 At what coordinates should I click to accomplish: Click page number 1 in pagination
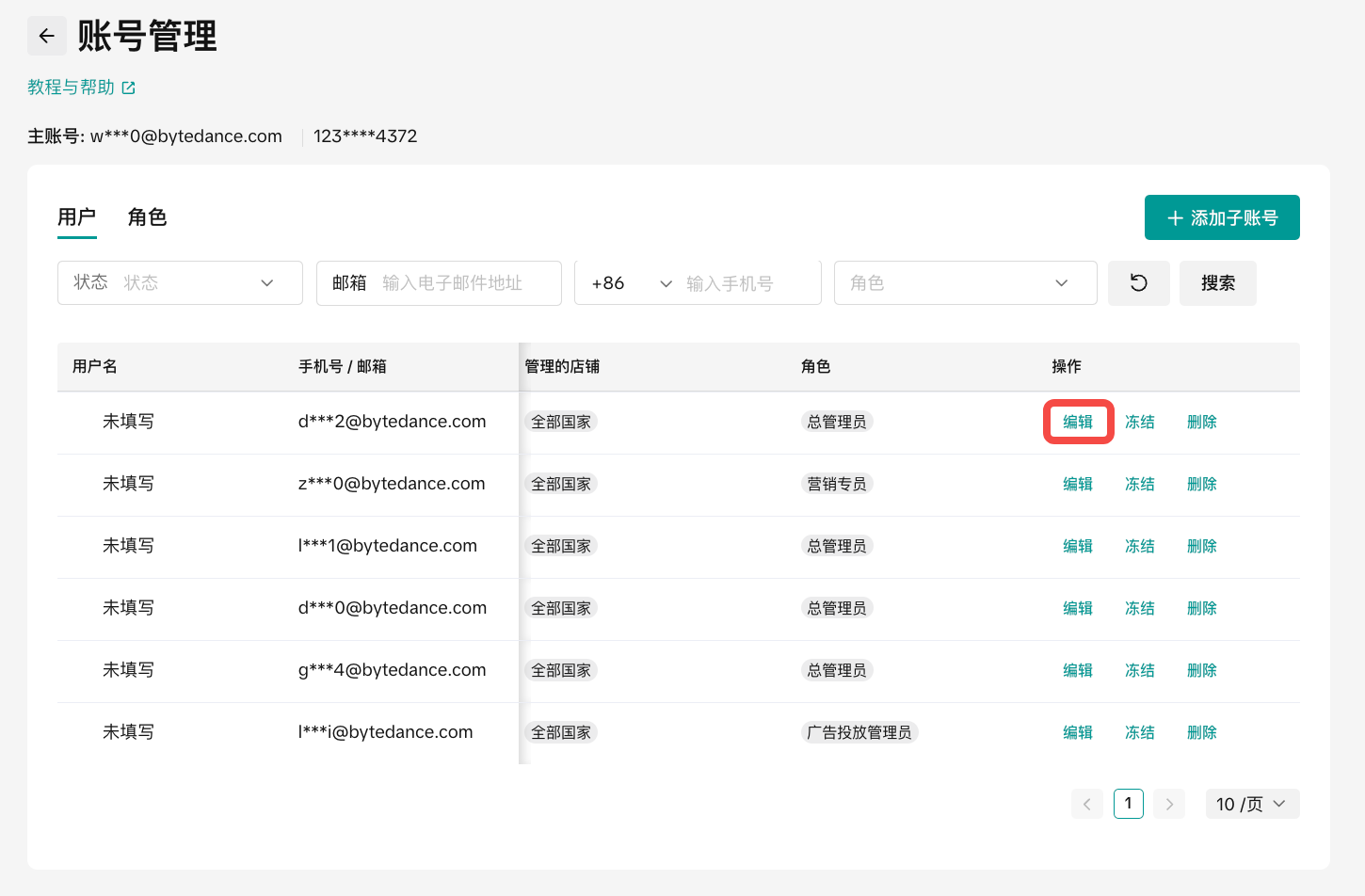(1128, 804)
